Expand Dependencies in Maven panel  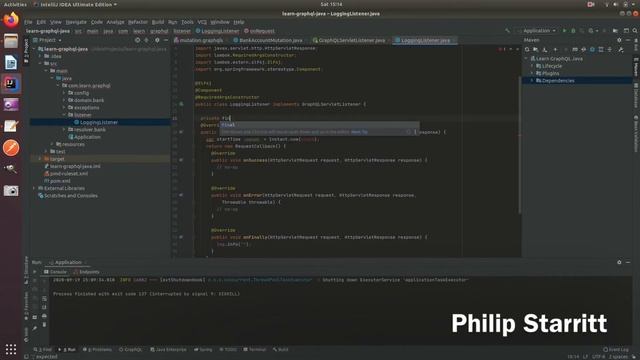click(532, 81)
